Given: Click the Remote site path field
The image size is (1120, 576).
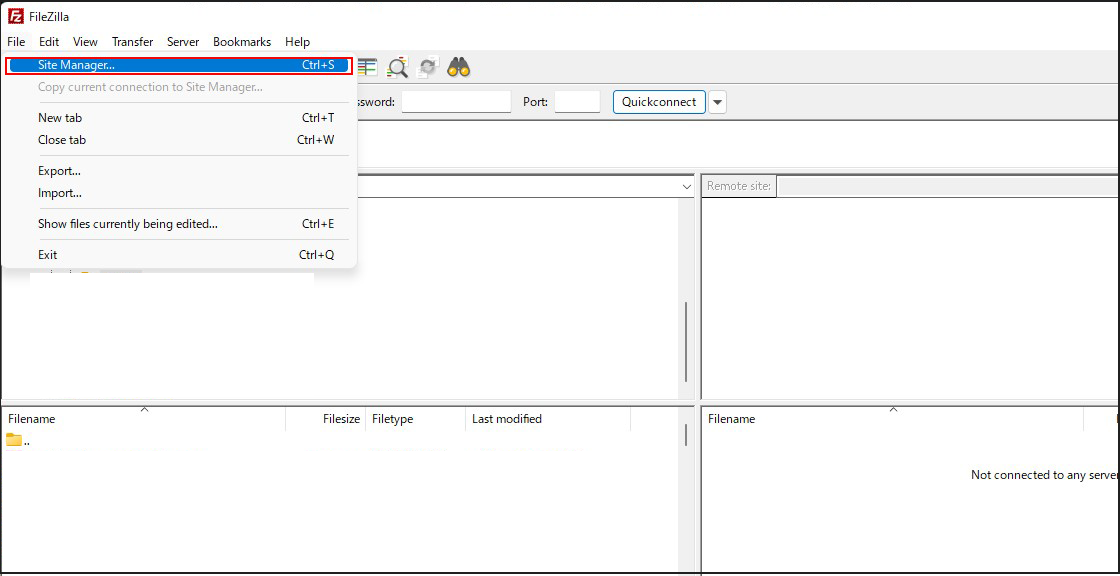Looking at the screenshot, I should [948, 187].
